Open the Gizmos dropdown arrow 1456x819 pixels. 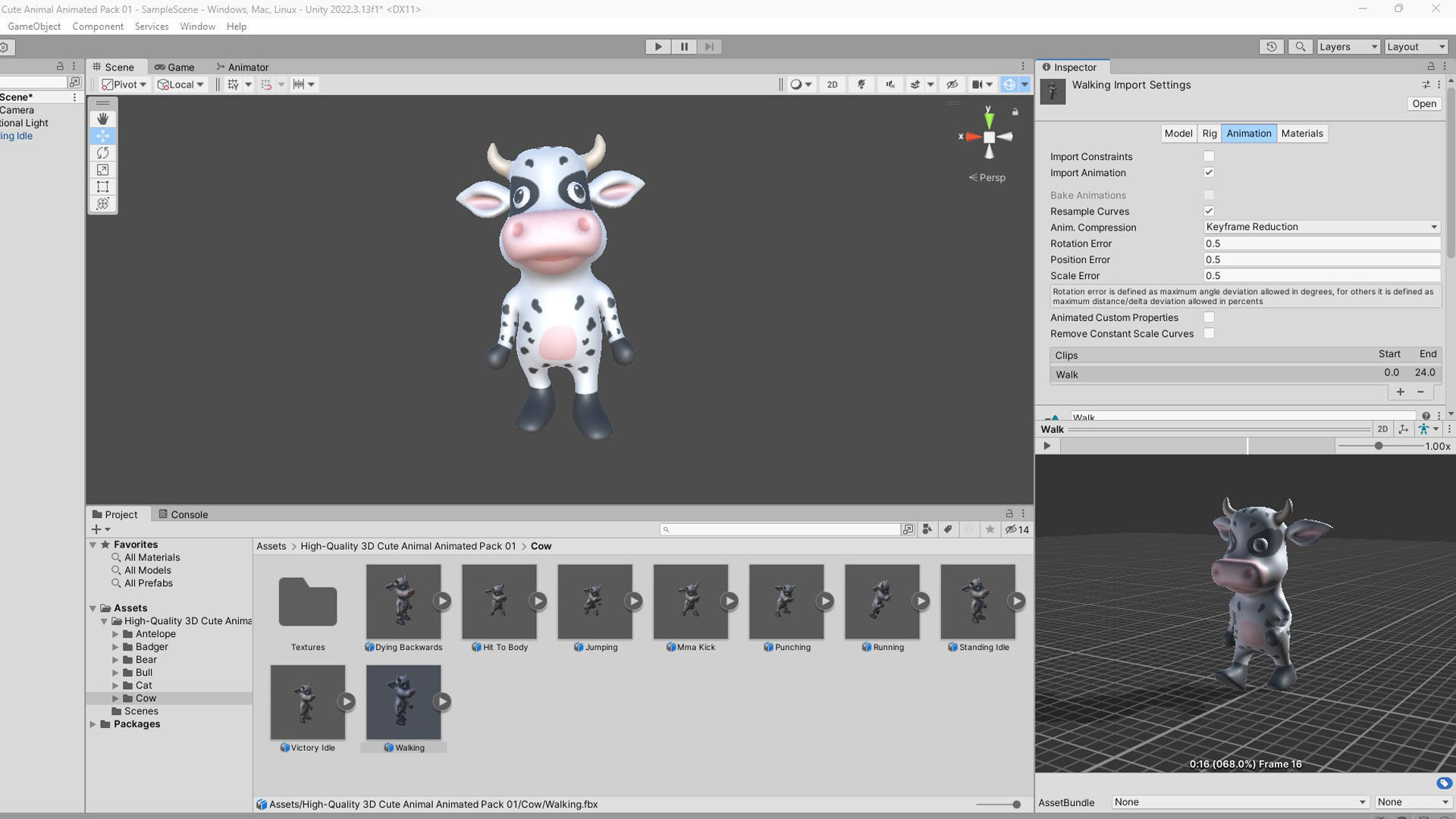coord(1025,84)
